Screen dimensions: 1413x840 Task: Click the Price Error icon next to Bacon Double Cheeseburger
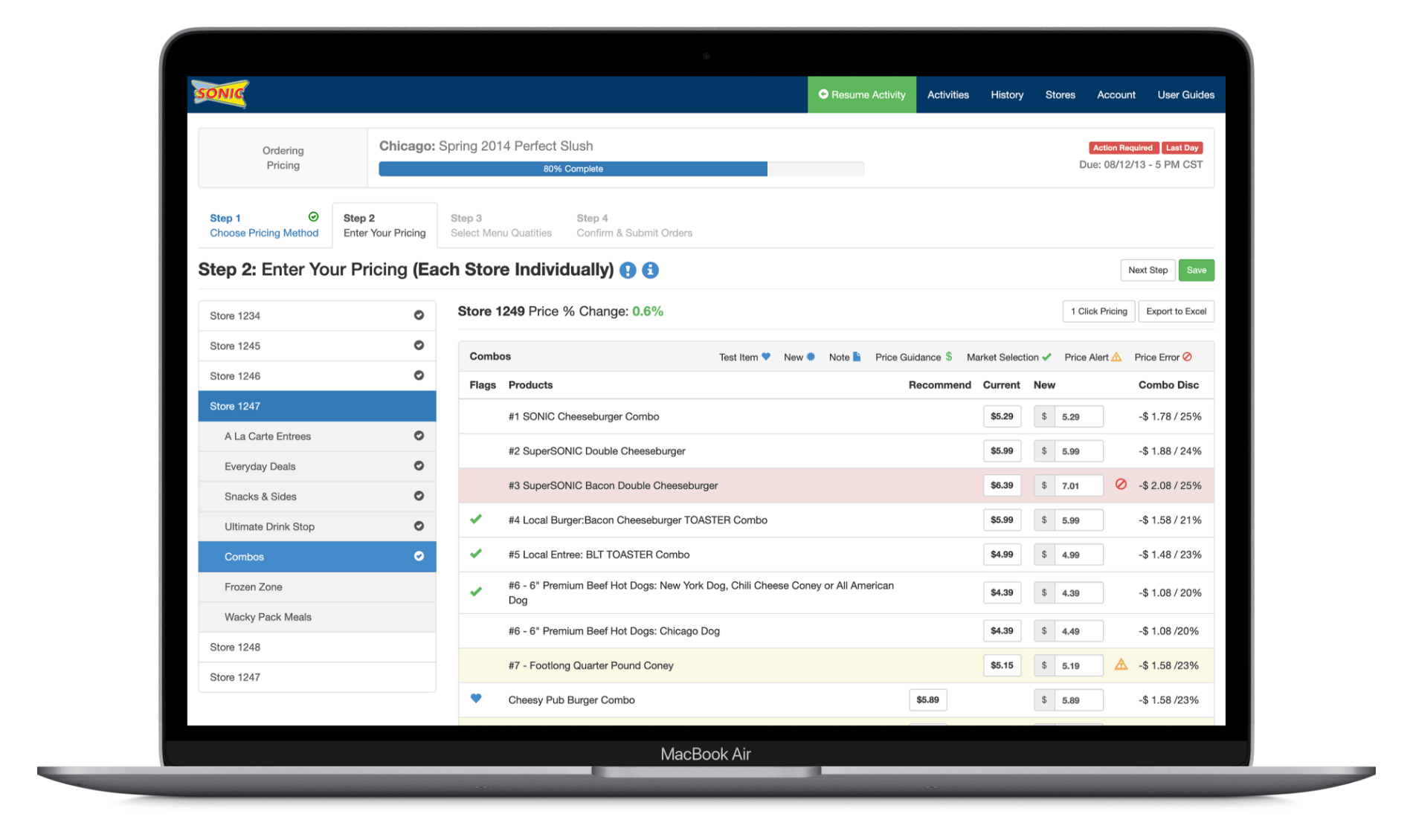tap(1121, 485)
